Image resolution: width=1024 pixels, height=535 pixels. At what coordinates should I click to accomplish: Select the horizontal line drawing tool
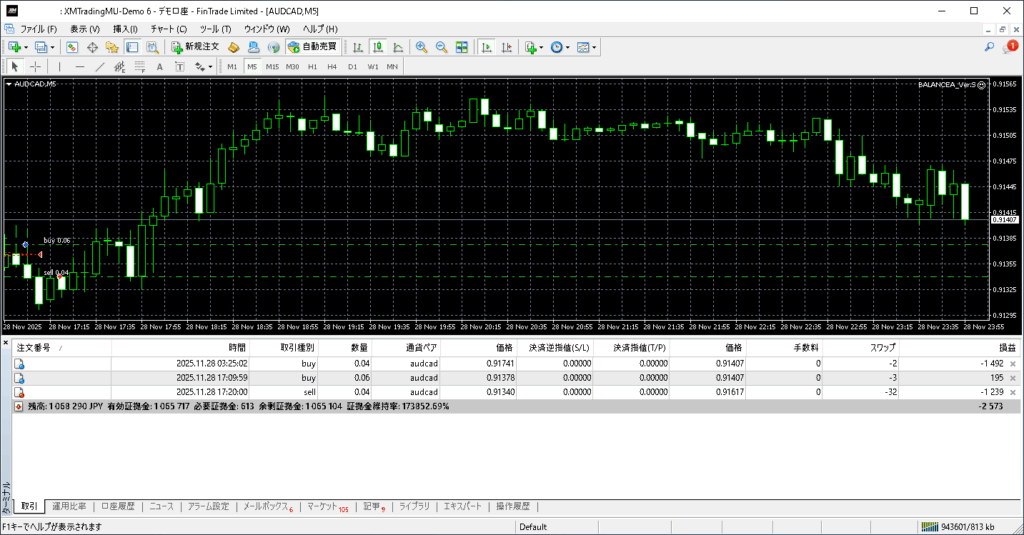pyautogui.click(x=79, y=67)
